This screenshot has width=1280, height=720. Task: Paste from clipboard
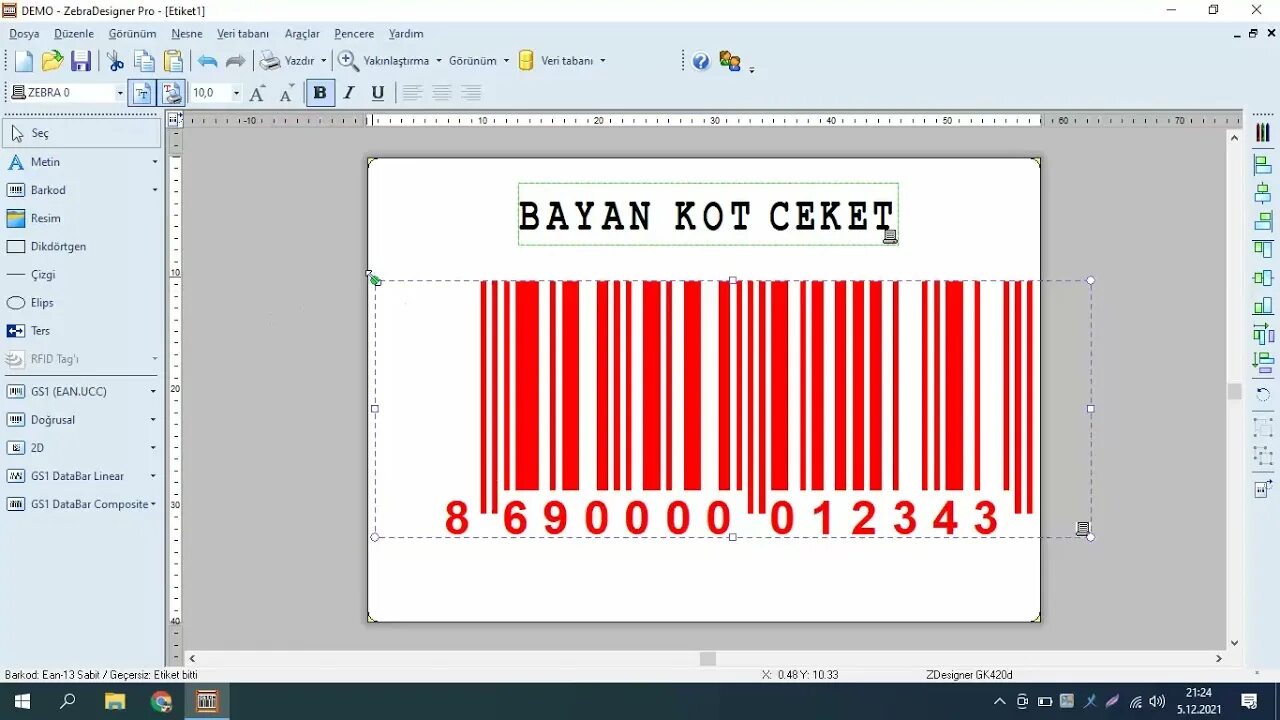(x=173, y=61)
